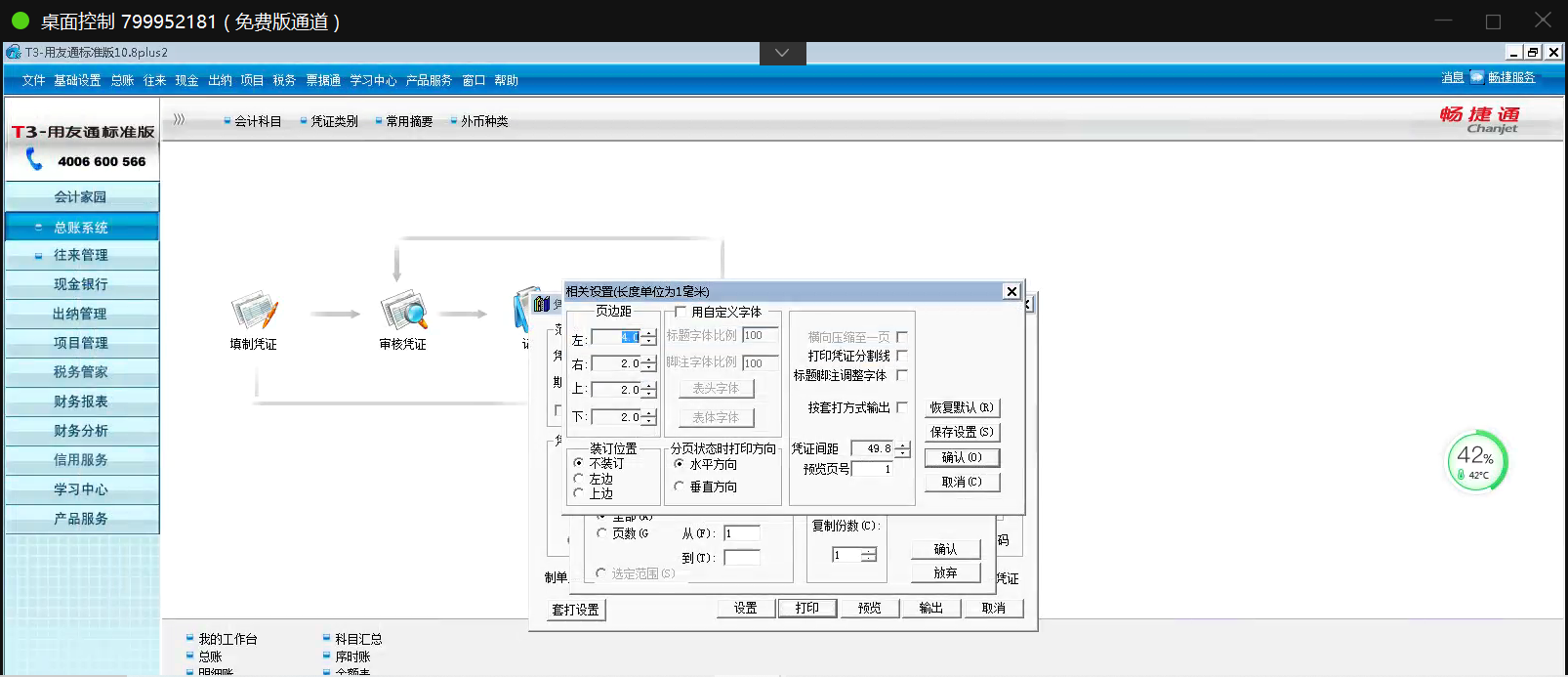Click the 预览页号 input field
Screen dimensions: 1568x677
(x=873, y=469)
